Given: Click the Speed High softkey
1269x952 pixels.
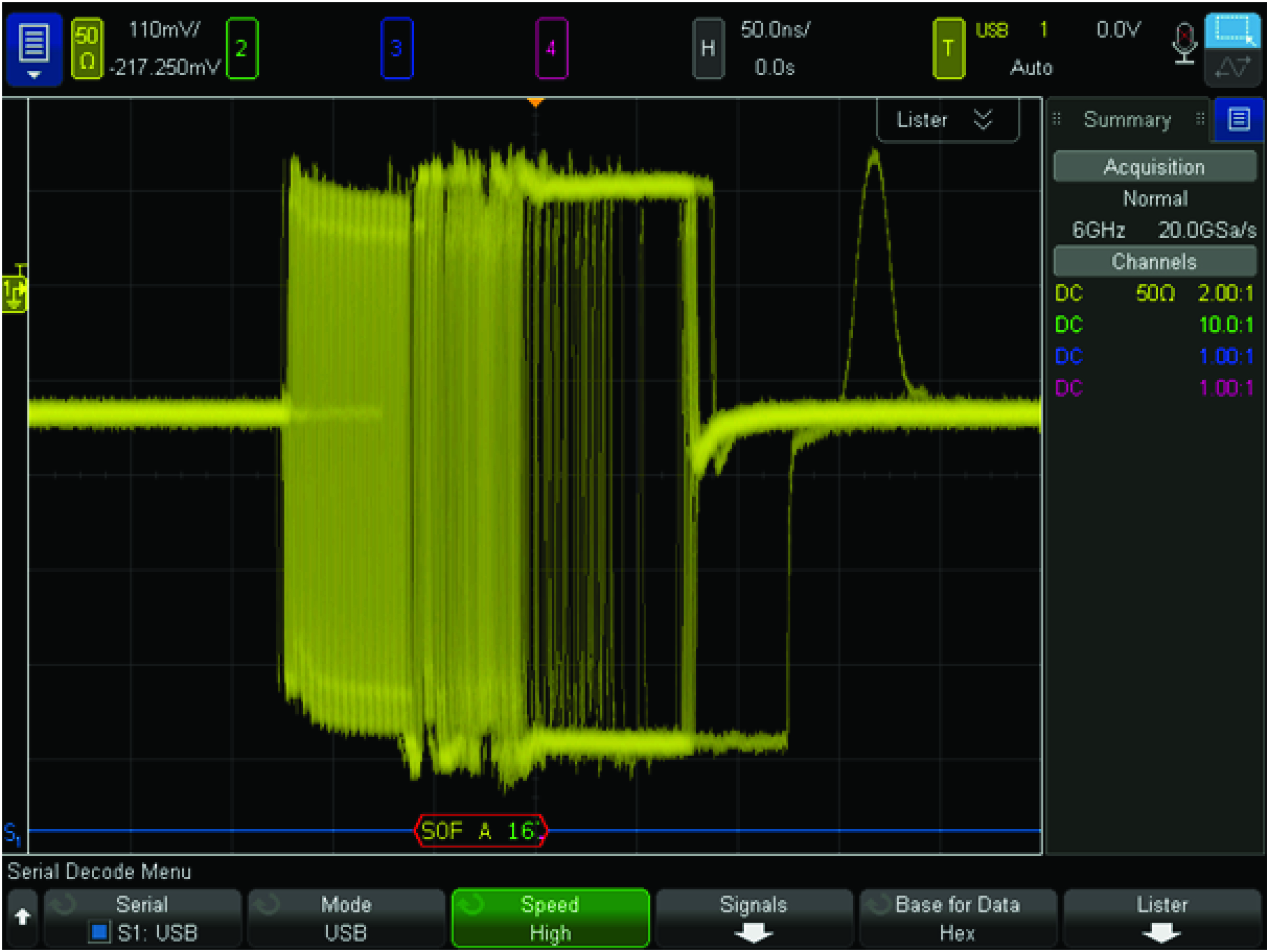Looking at the screenshot, I should [550, 918].
